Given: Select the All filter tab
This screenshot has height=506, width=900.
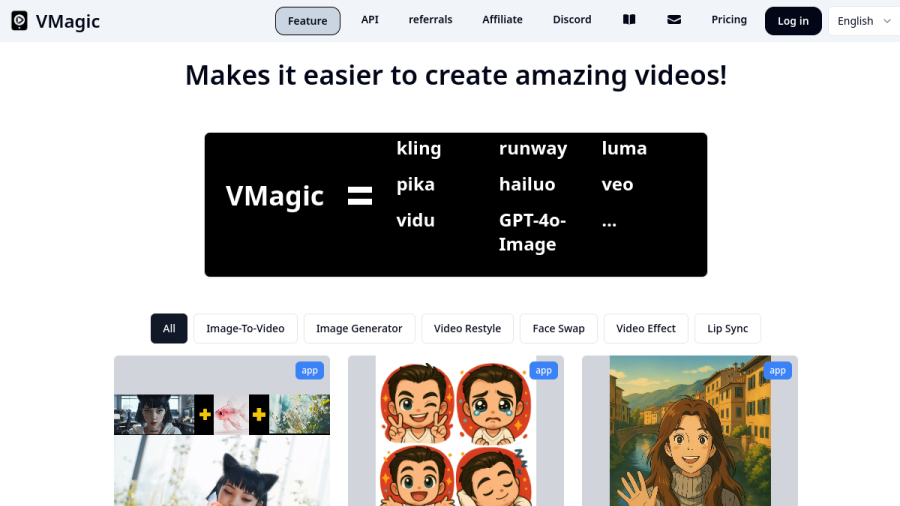Looking at the screenshot, I should (169, 328).
